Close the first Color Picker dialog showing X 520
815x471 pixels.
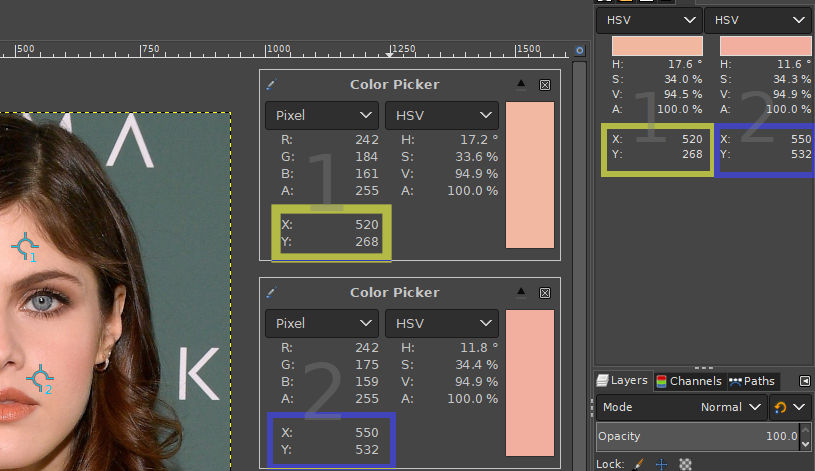tap(545, 85)
